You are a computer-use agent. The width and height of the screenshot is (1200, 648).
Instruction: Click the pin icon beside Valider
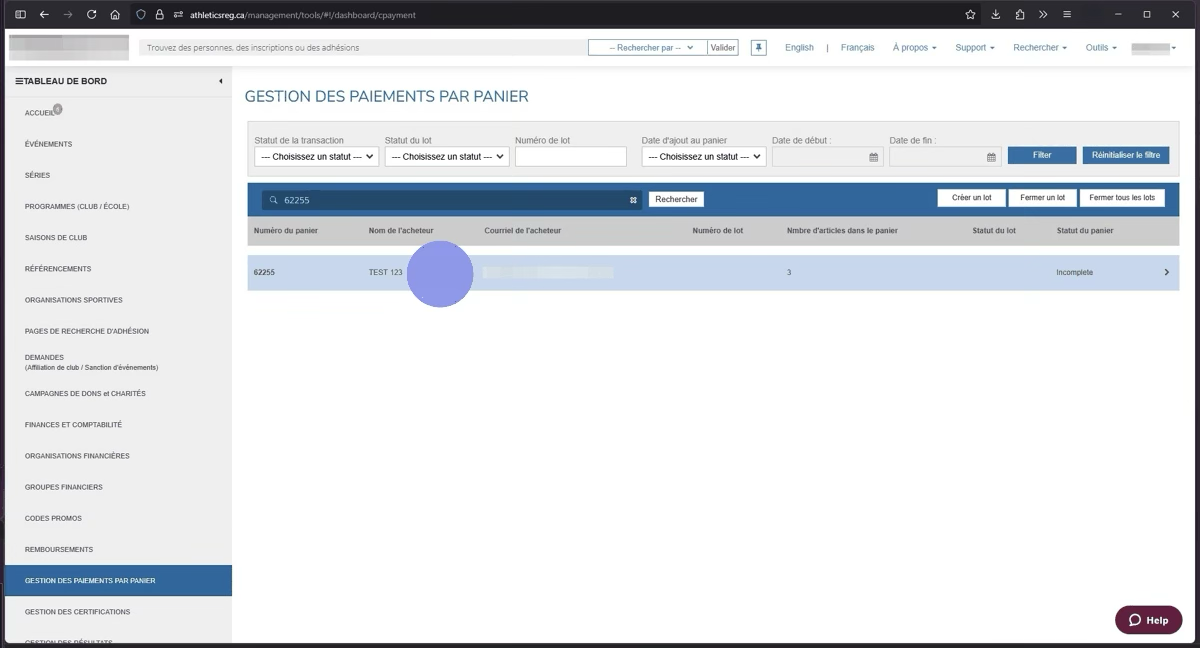tap(758, 48)
